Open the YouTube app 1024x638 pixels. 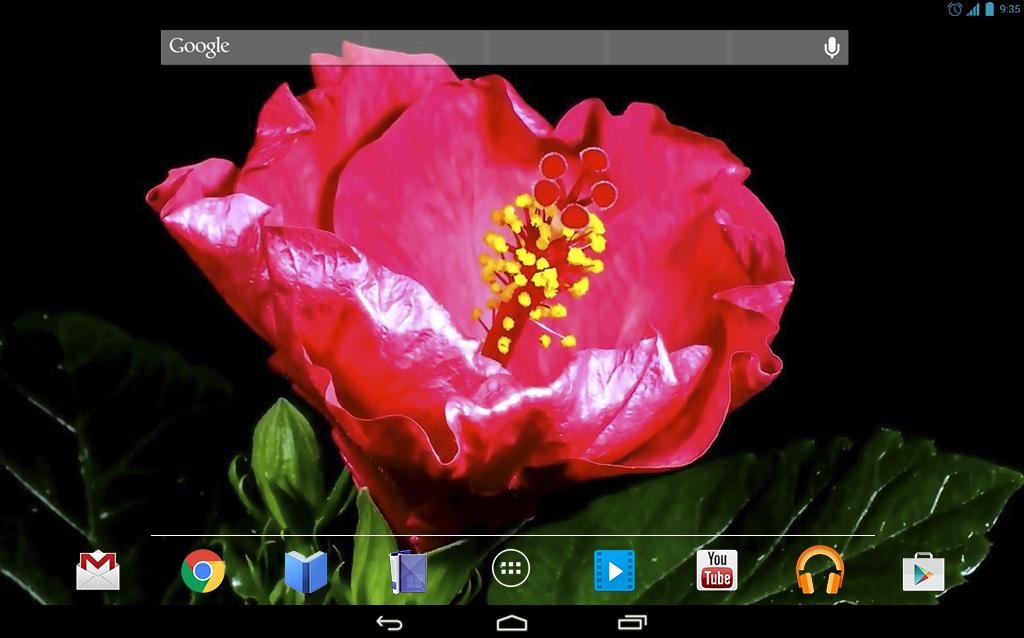[716, 570]
